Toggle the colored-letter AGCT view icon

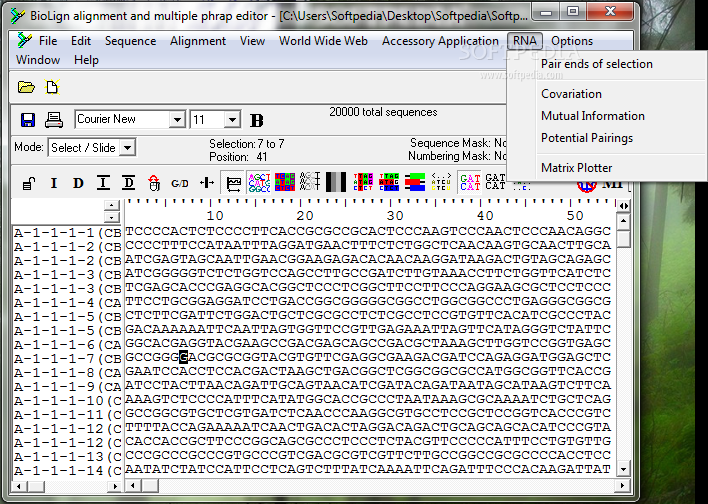259,182
